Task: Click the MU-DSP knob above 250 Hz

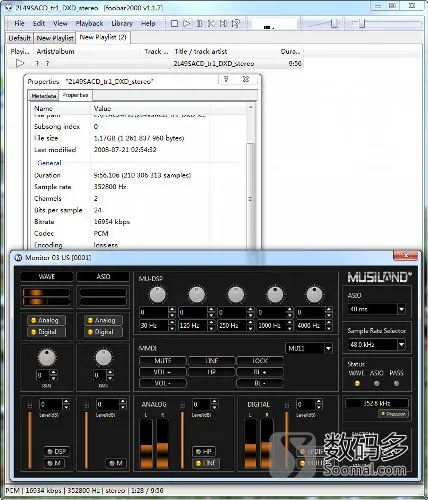Action: pos(236,294)
